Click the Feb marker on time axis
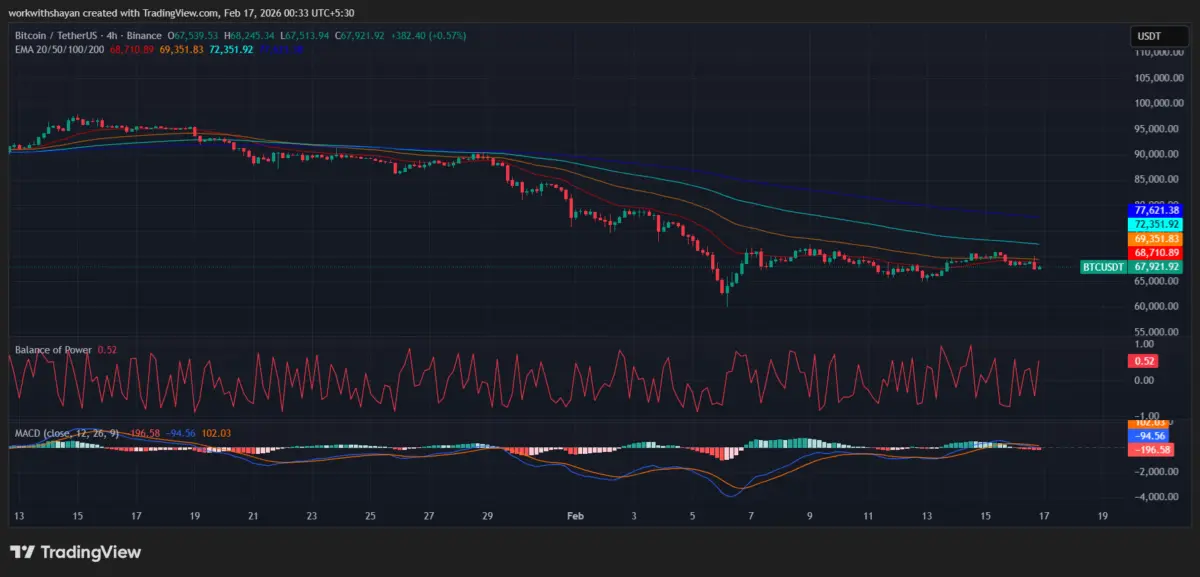Viewport: 1200px width, 577px height. tap(574, 516)
